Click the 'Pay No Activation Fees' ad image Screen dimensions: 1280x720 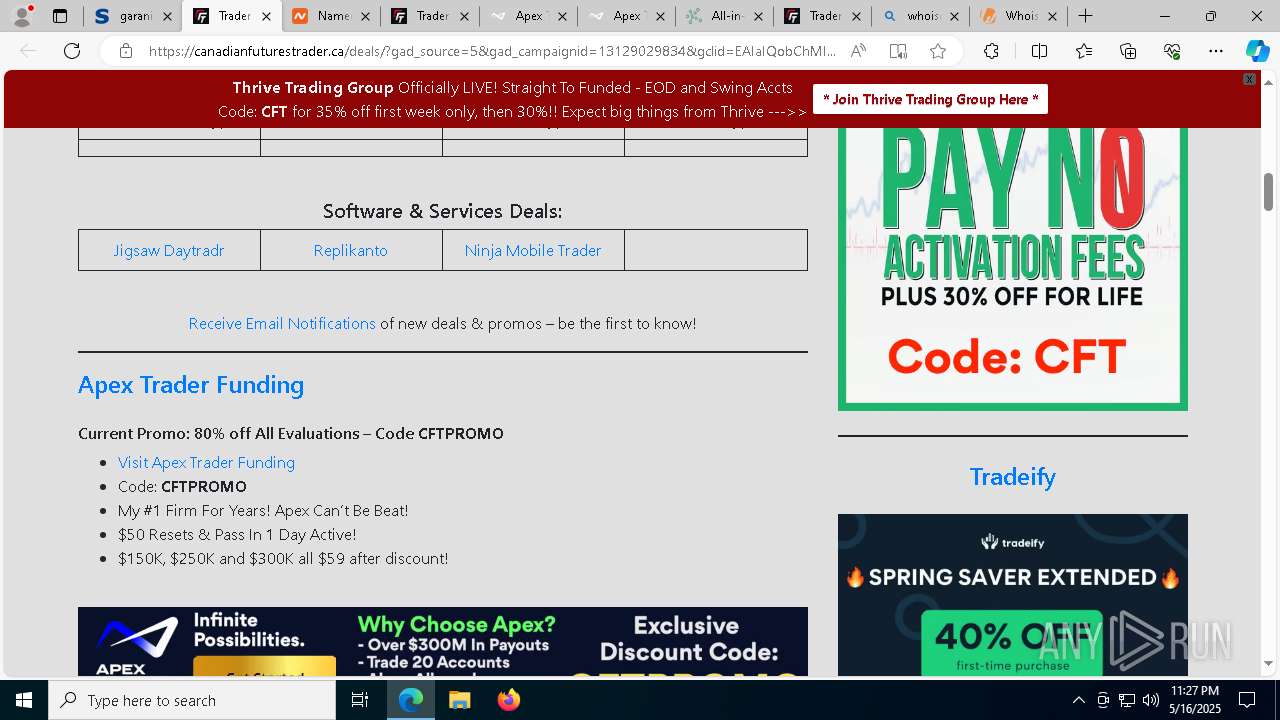pyautogui.click(x=1013, y=269)
